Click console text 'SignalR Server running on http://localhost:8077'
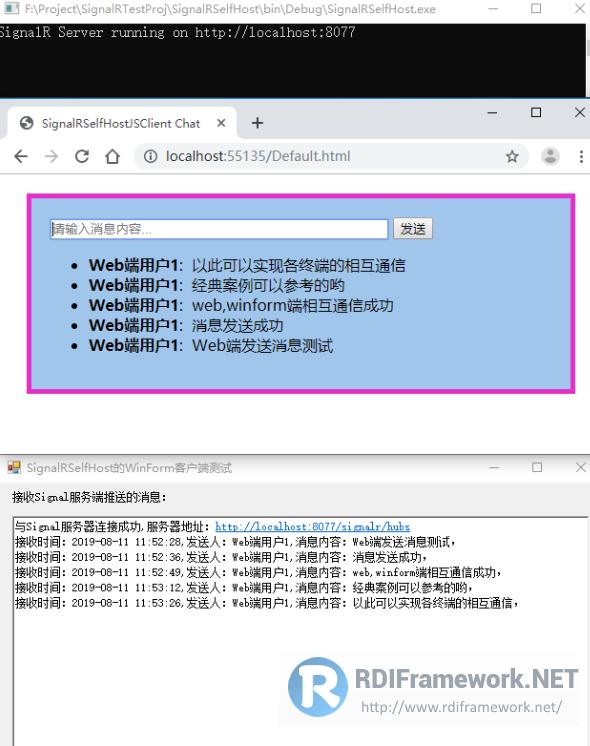Viewport: 590px width, 746px height. (177, 32)
